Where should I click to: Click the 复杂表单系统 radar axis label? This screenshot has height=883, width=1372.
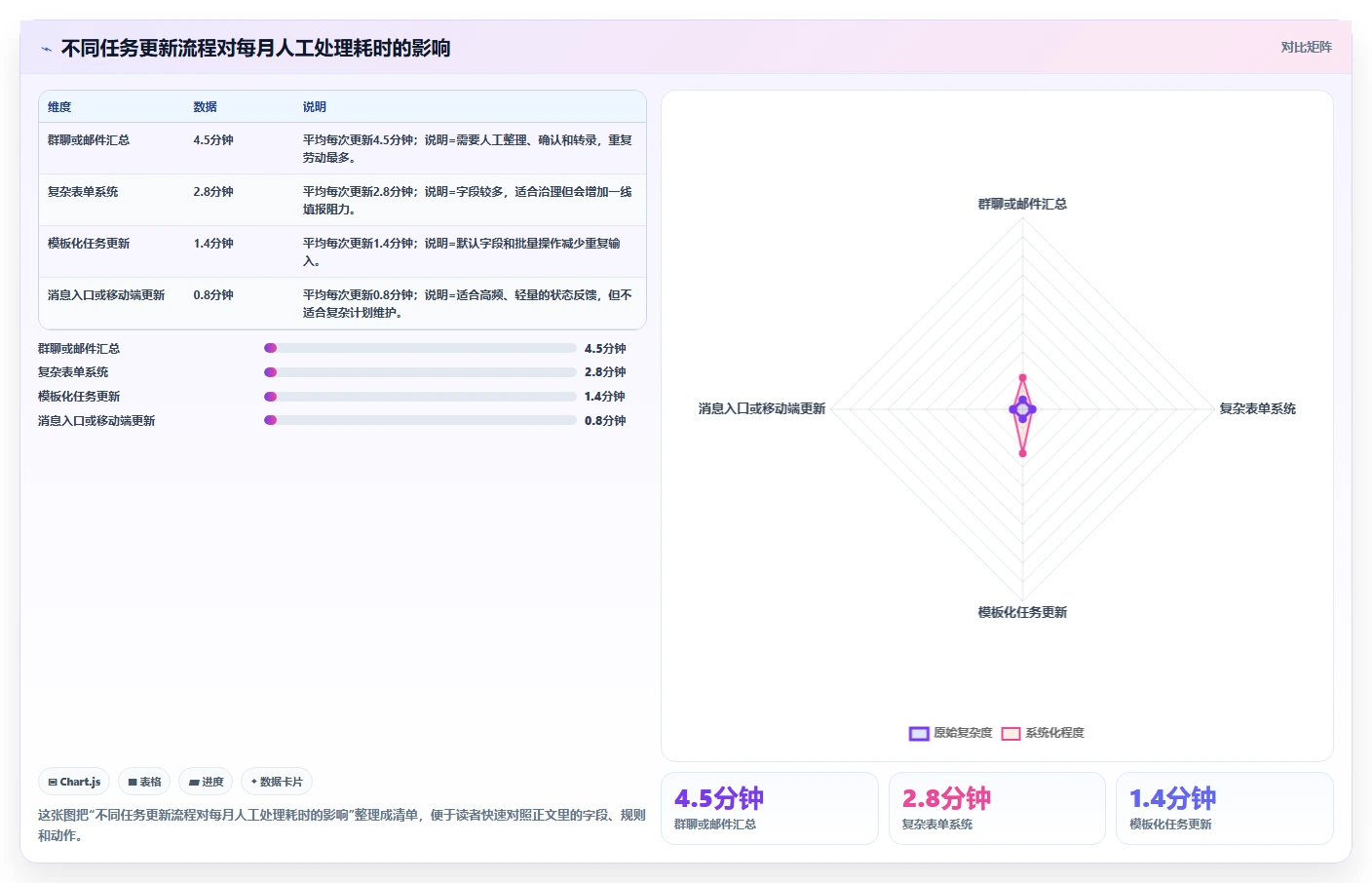(x=1258, y=409)
